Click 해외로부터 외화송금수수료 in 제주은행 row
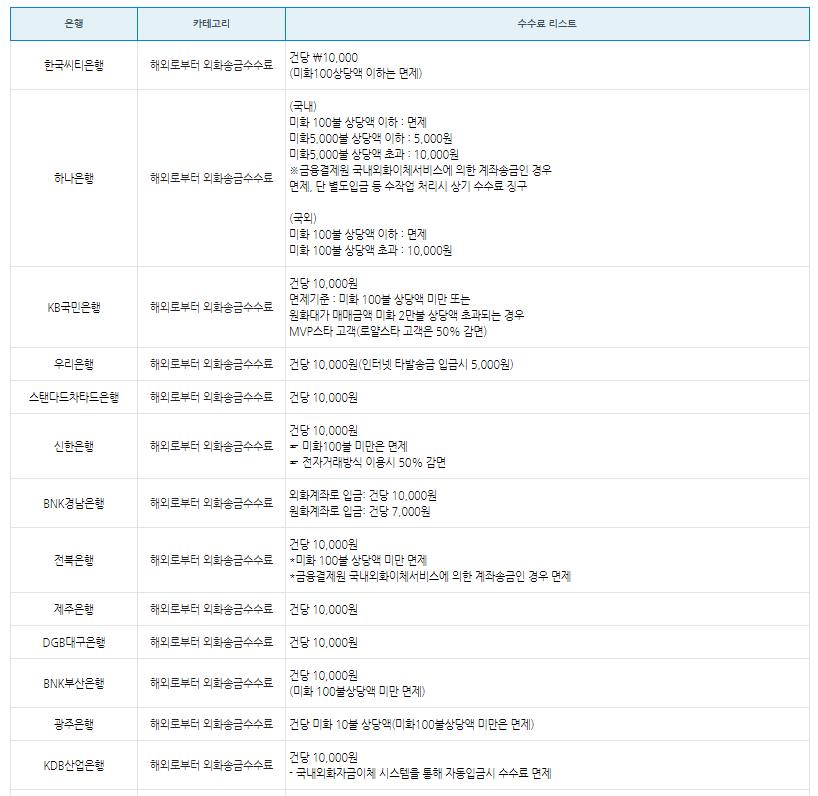 pyautogui.click(x=211, y=609)
